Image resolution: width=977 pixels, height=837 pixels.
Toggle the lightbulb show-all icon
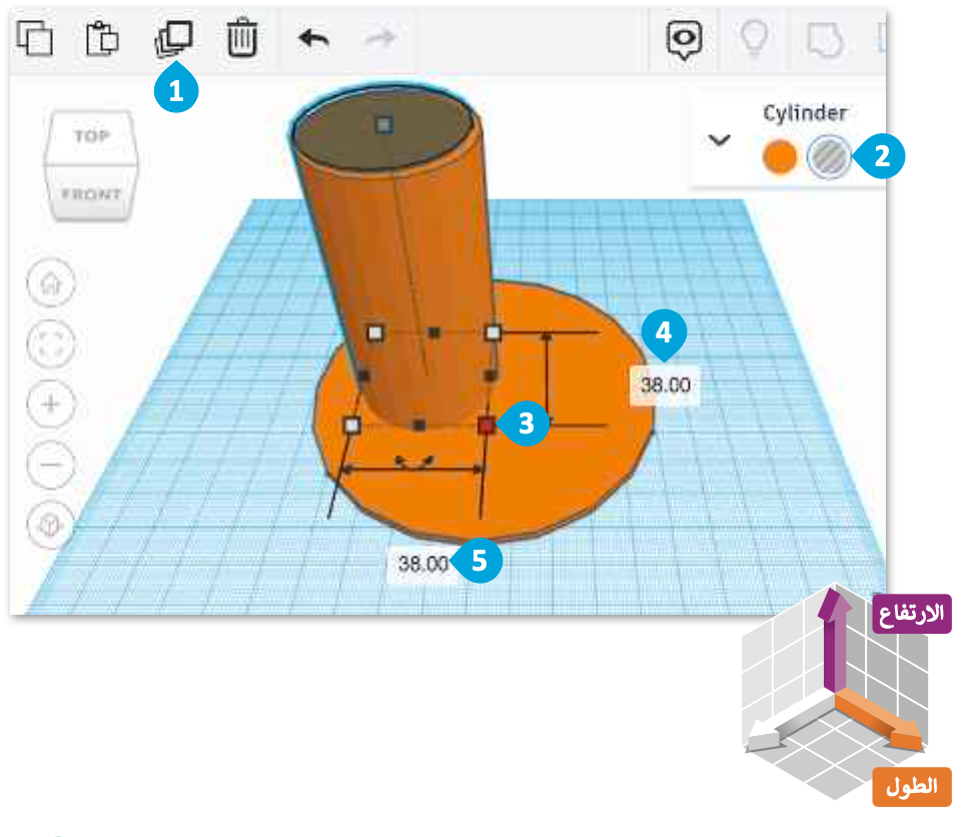point(753,39)
